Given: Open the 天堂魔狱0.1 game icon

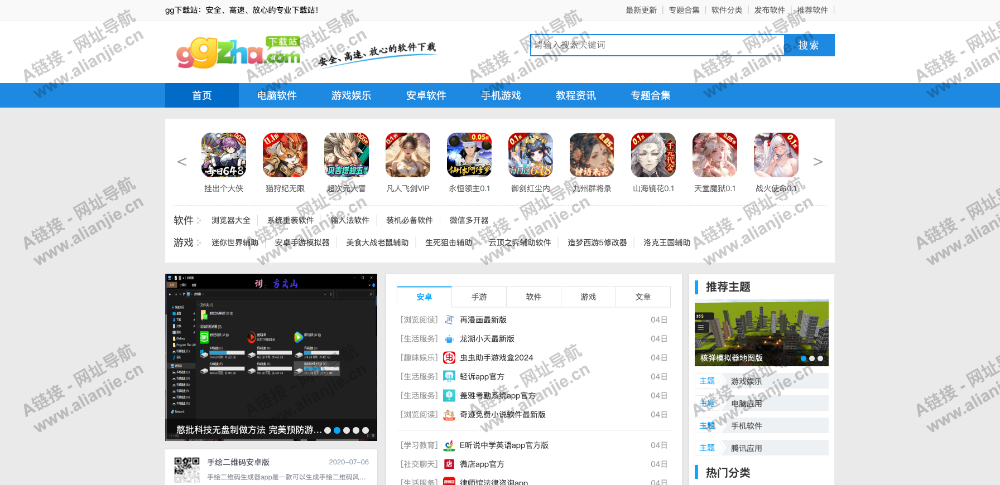Looking at the screenshot, I should (715, 154).
